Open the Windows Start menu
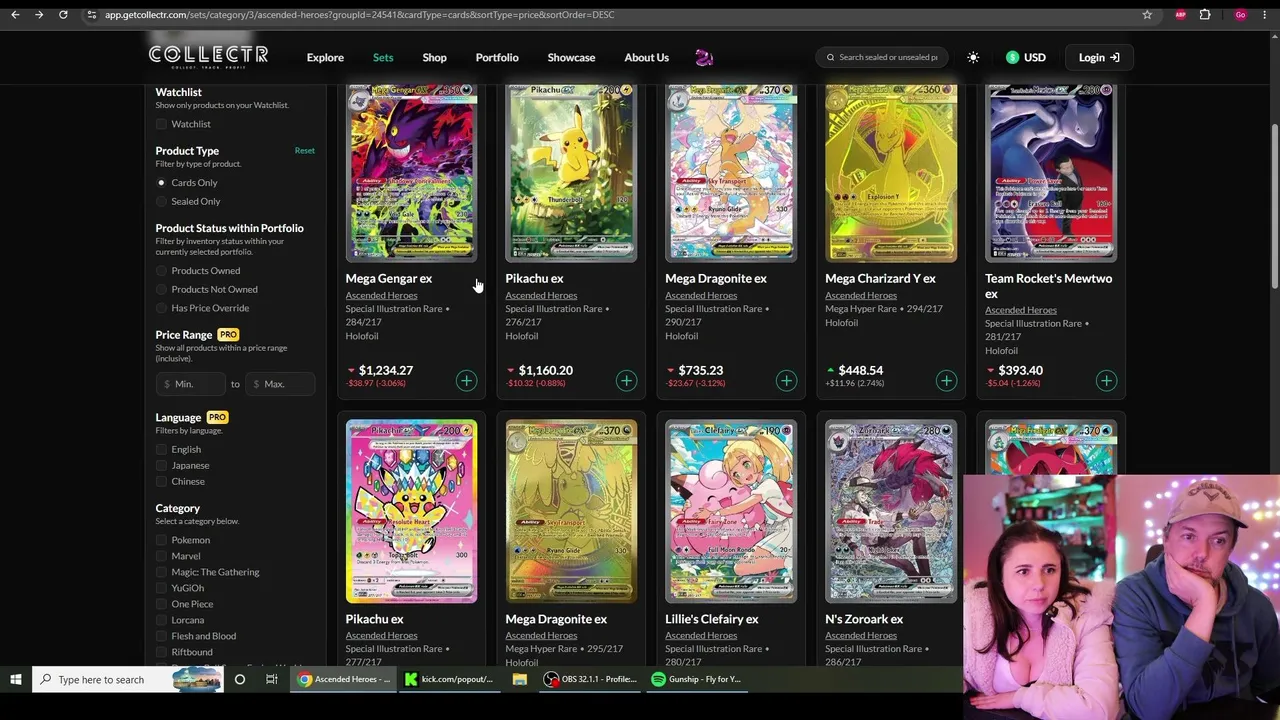 pyautogui.click(x=16, y=680)
